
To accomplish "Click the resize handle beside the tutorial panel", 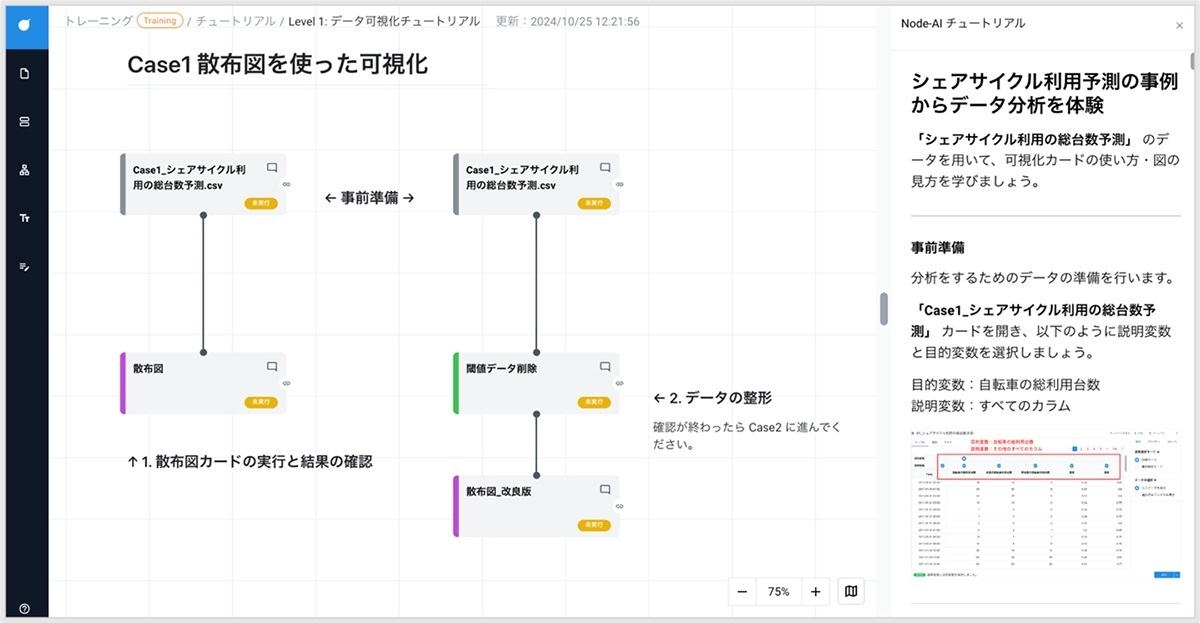I will (x=884, y=308).
